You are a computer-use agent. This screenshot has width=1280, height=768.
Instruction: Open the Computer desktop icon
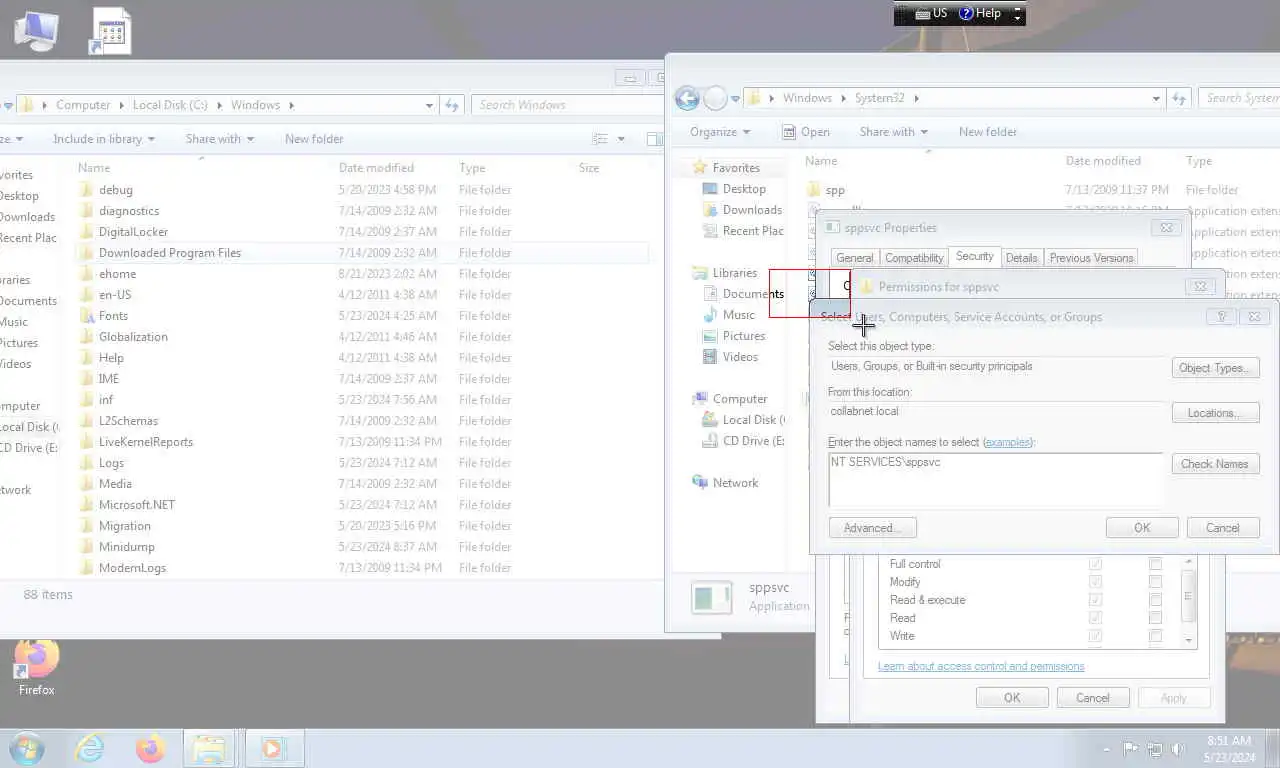36,30
